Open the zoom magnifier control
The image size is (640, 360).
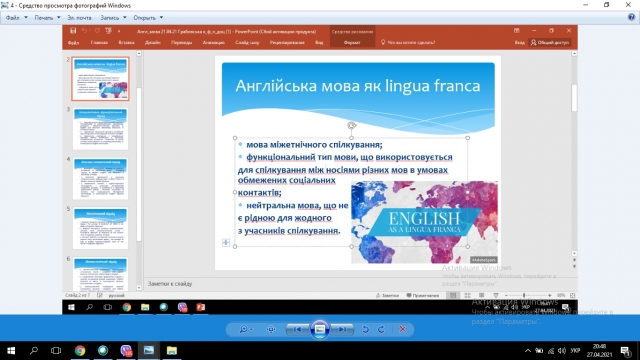point(245,329)
